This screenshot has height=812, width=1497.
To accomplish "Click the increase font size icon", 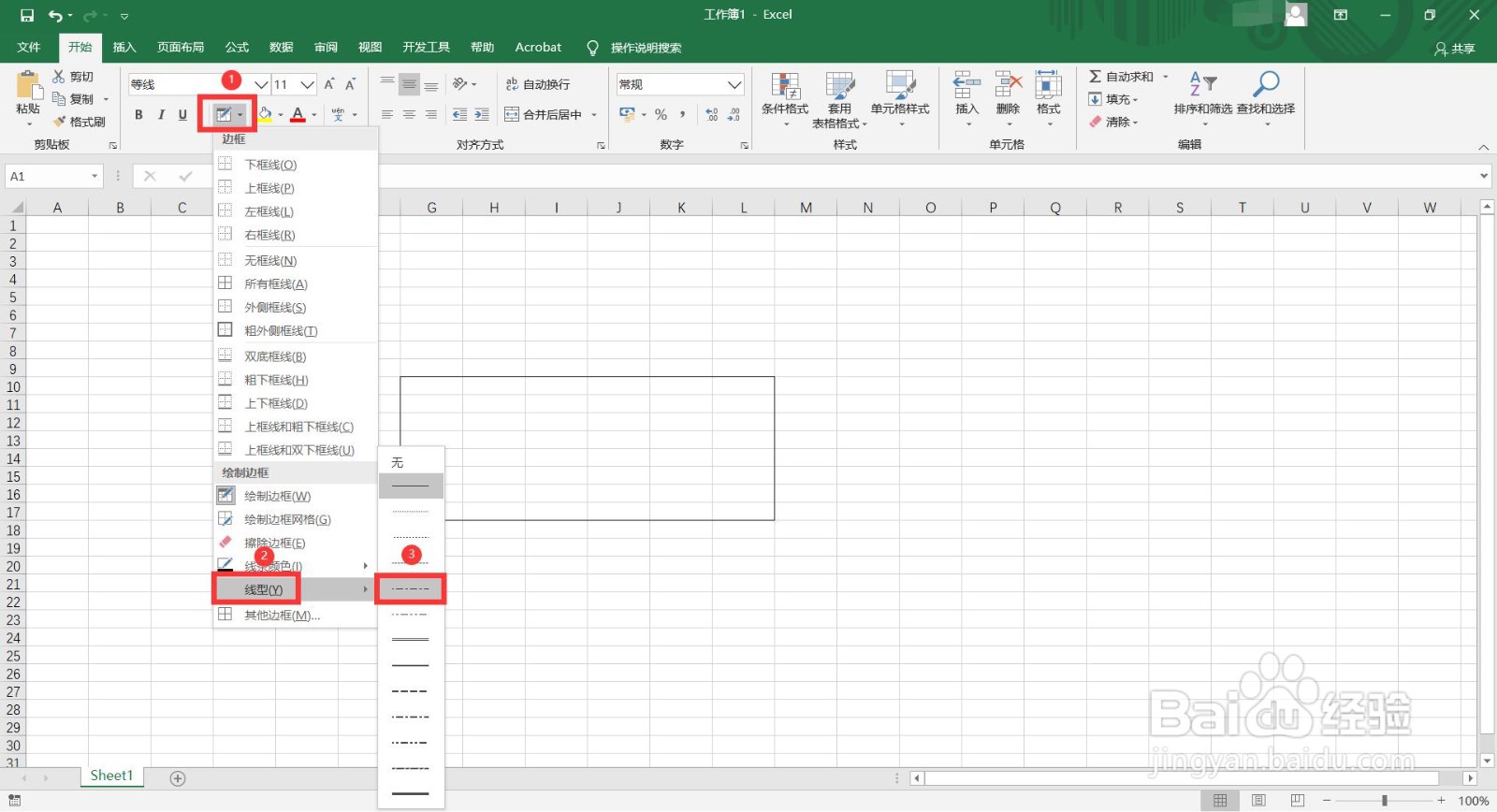I will pyautogui.click(x=329, y=84).
